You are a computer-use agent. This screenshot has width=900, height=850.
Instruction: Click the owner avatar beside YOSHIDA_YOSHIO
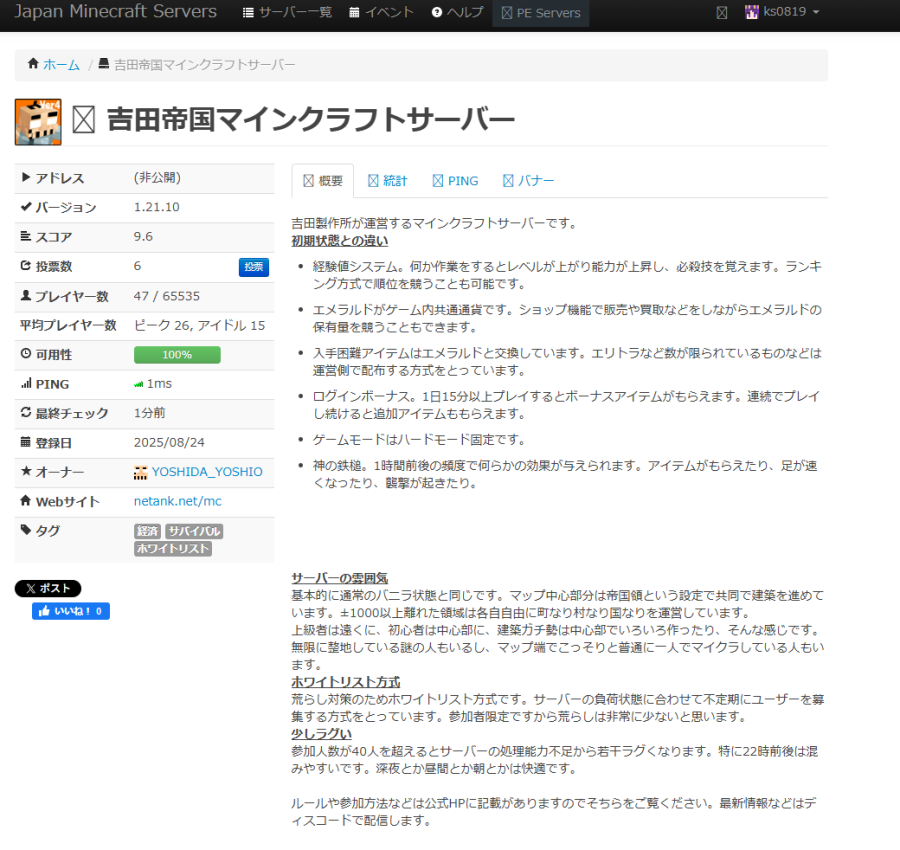point(140,471)
